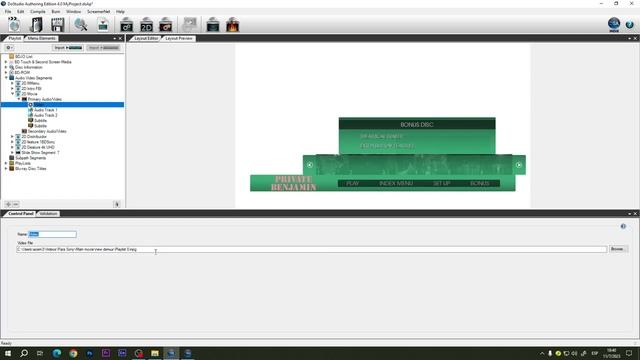Click the first 3D clapperboard toolbar icon
Screen dimensions: 640x360
[x=127, y=25]
